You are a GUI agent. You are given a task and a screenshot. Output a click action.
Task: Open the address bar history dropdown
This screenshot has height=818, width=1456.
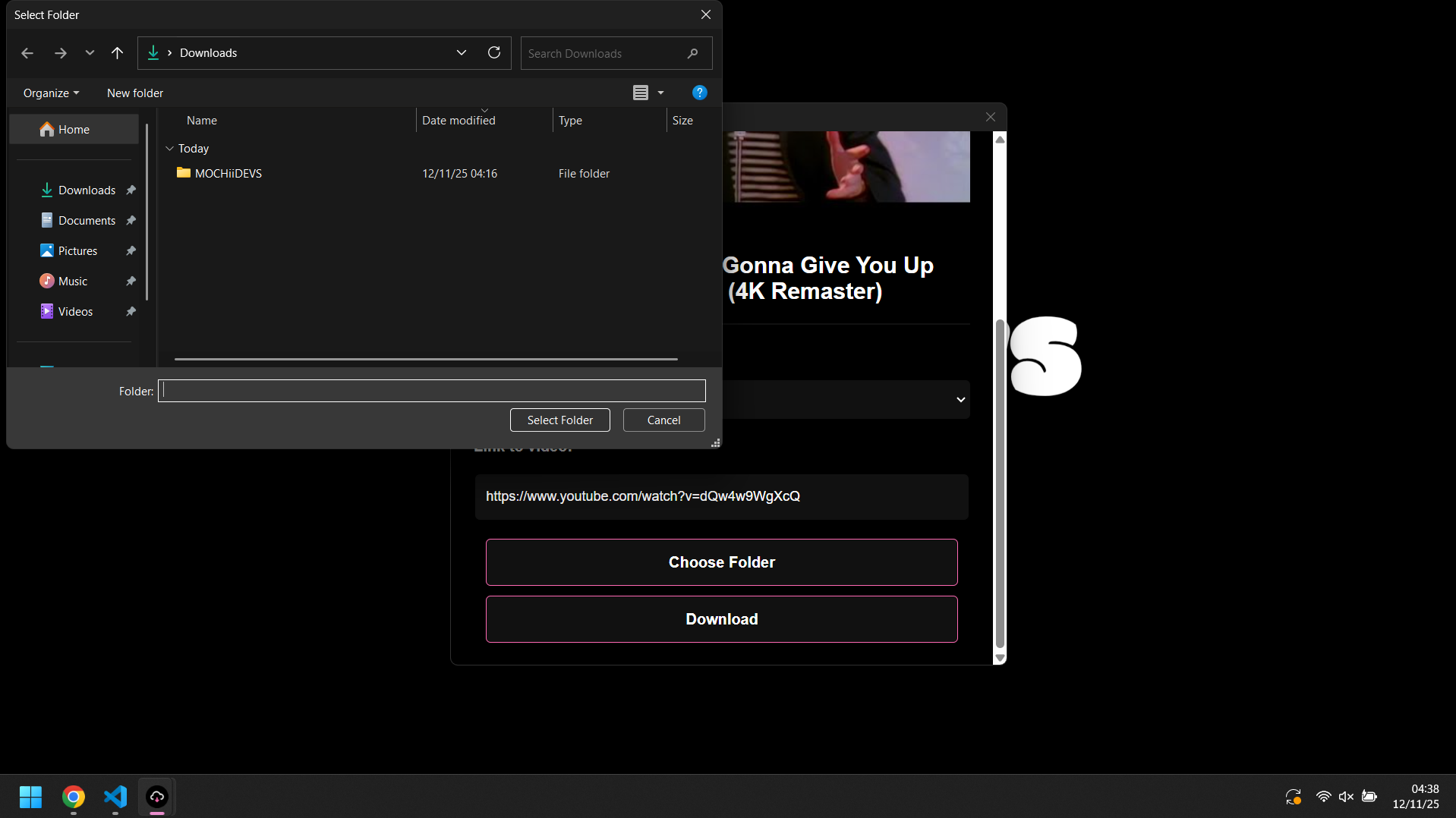[x=461, y=53]
